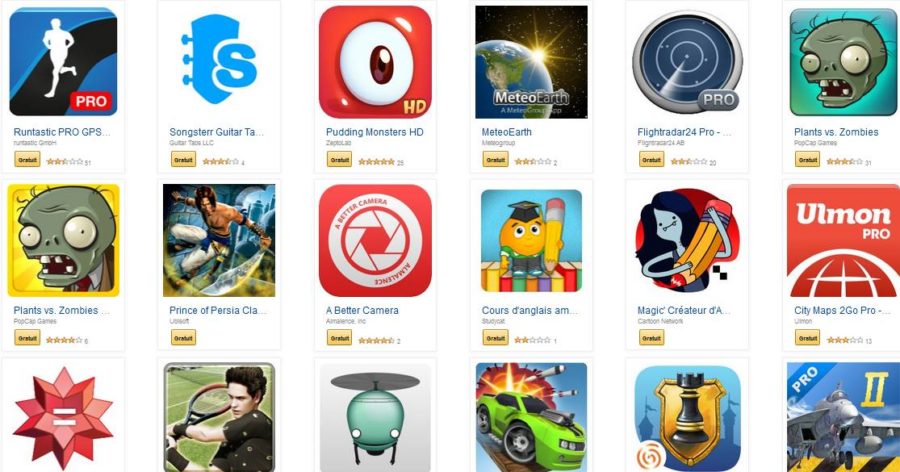900x472 pixels.
Task: Open the Ulmon PRO City Maps icon
Action: (x=843, y=241)
